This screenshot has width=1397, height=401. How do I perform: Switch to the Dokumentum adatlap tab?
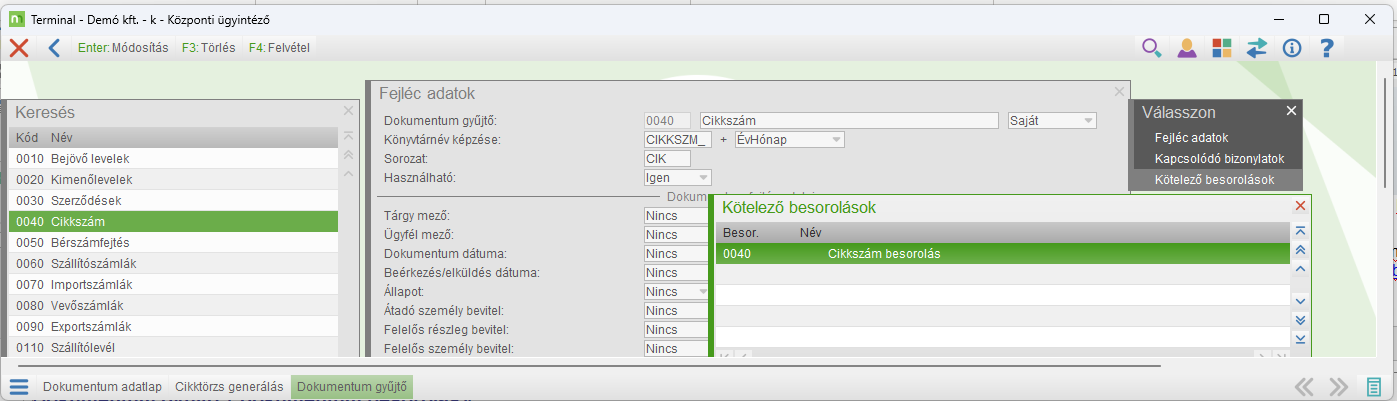(x=102, y=387)
